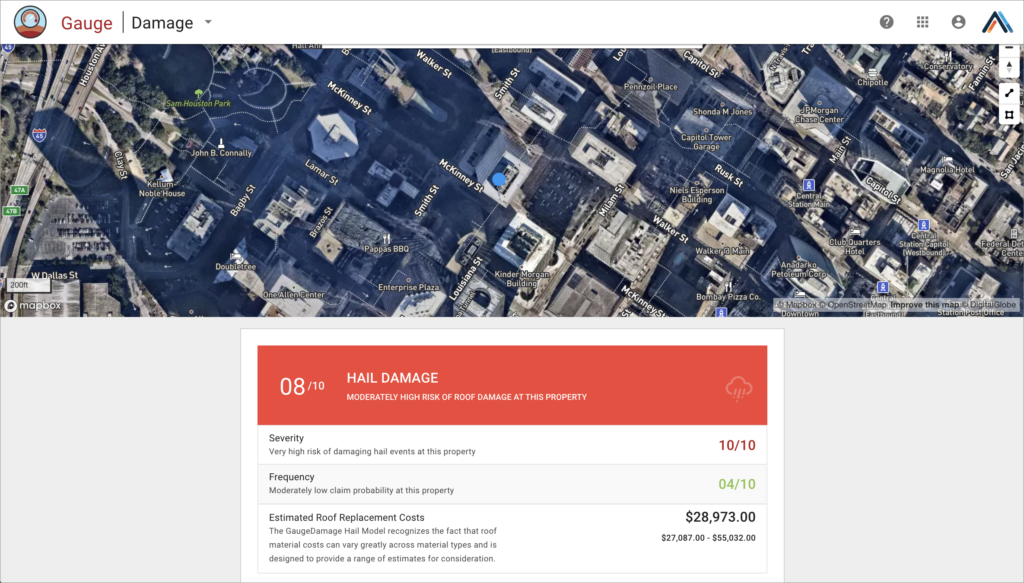
Task: Select the polygon draw tool
Action: 1009,115
